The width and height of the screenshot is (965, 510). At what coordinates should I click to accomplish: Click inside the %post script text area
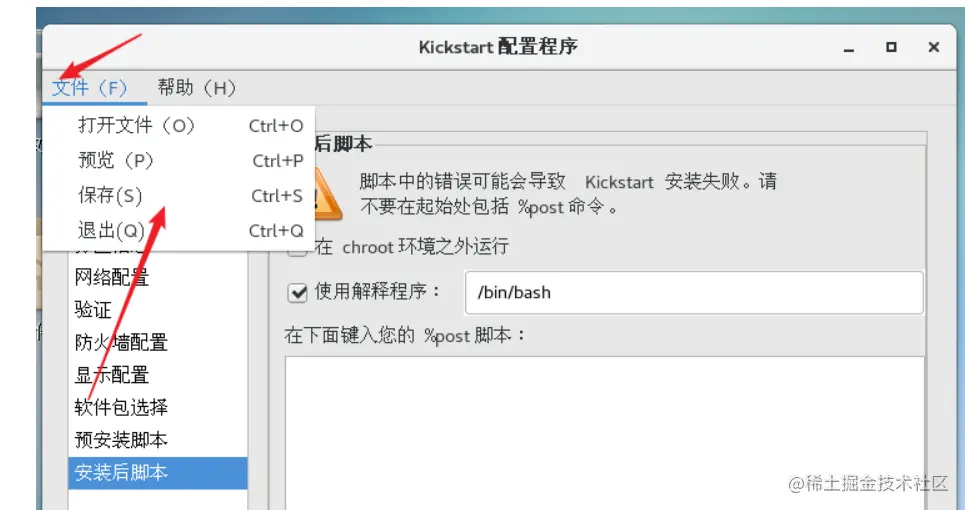[x=604, y=432]
